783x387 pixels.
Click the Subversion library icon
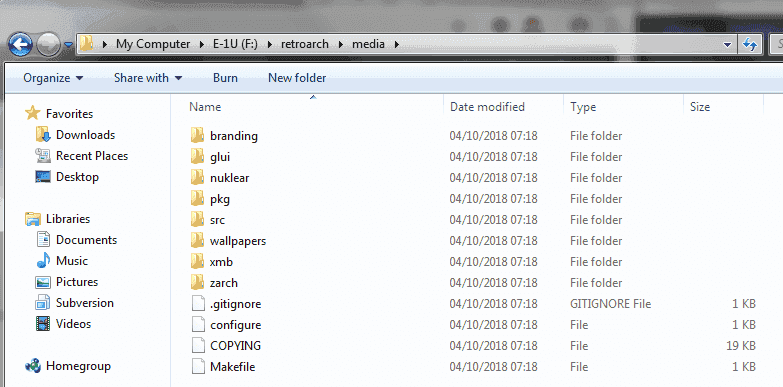click(x=43, y=303)
